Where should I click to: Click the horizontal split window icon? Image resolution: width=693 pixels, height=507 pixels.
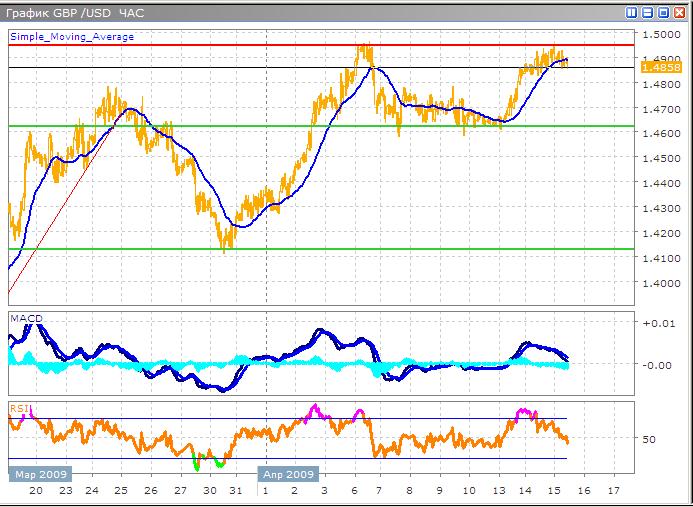(647, 13)
